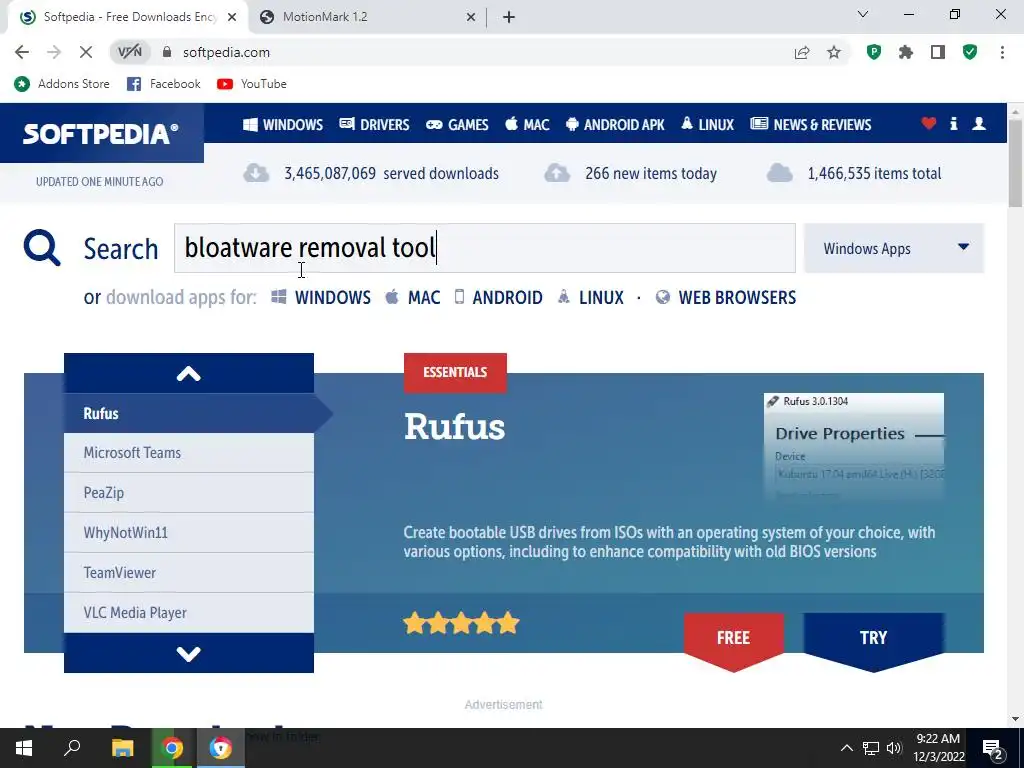Open the Addons Store bookmark
The image size is (1024, 768).
pyautogui.click(x=62, y=84)
